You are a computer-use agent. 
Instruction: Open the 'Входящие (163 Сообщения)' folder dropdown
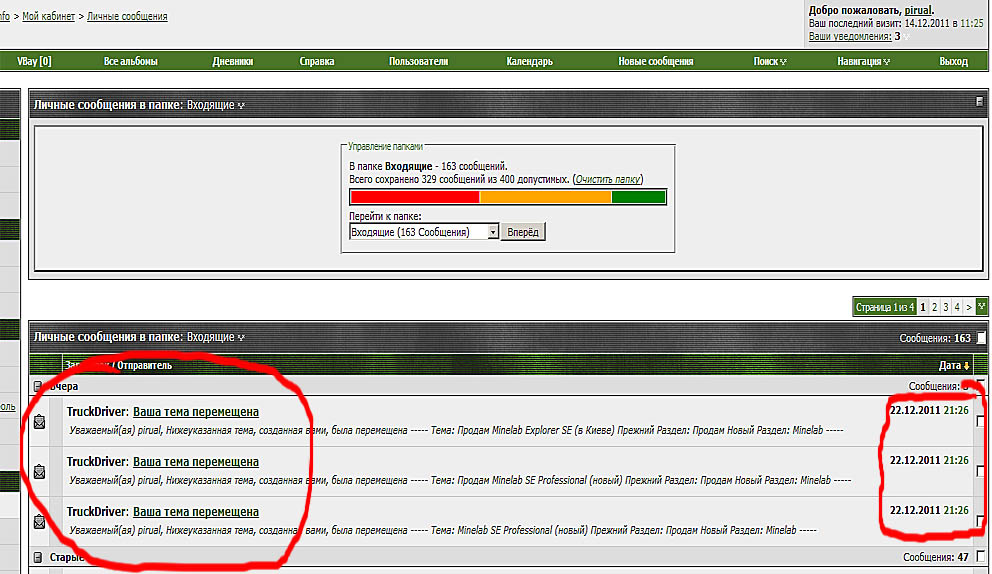424,232
